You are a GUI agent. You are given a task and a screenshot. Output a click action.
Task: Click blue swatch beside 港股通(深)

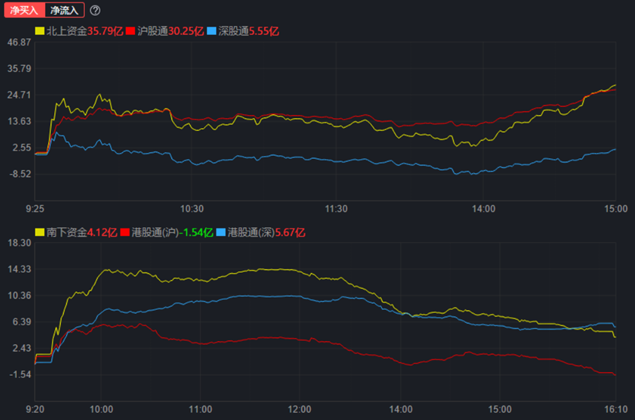coord(221,232)
